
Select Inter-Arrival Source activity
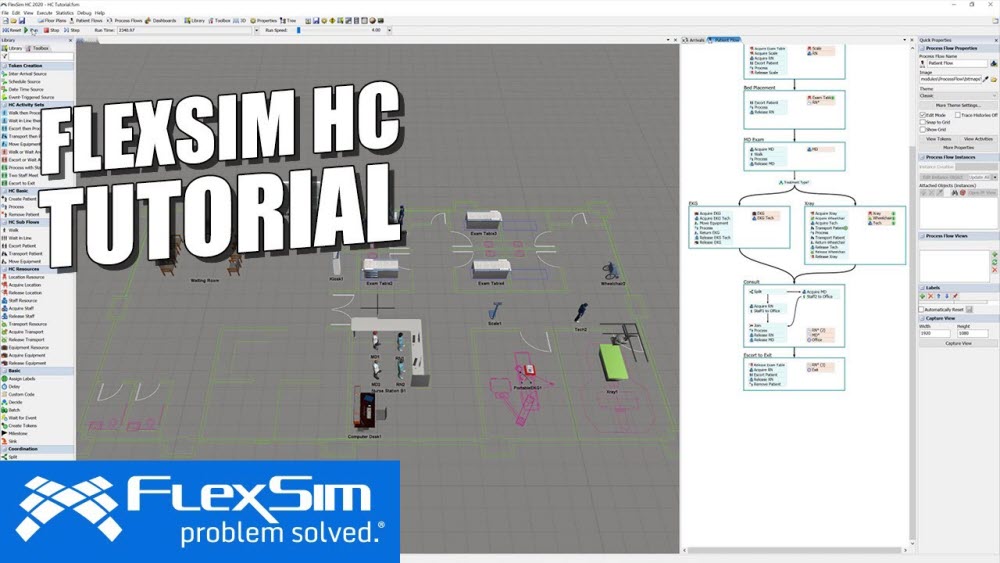[x=27, y=74]
